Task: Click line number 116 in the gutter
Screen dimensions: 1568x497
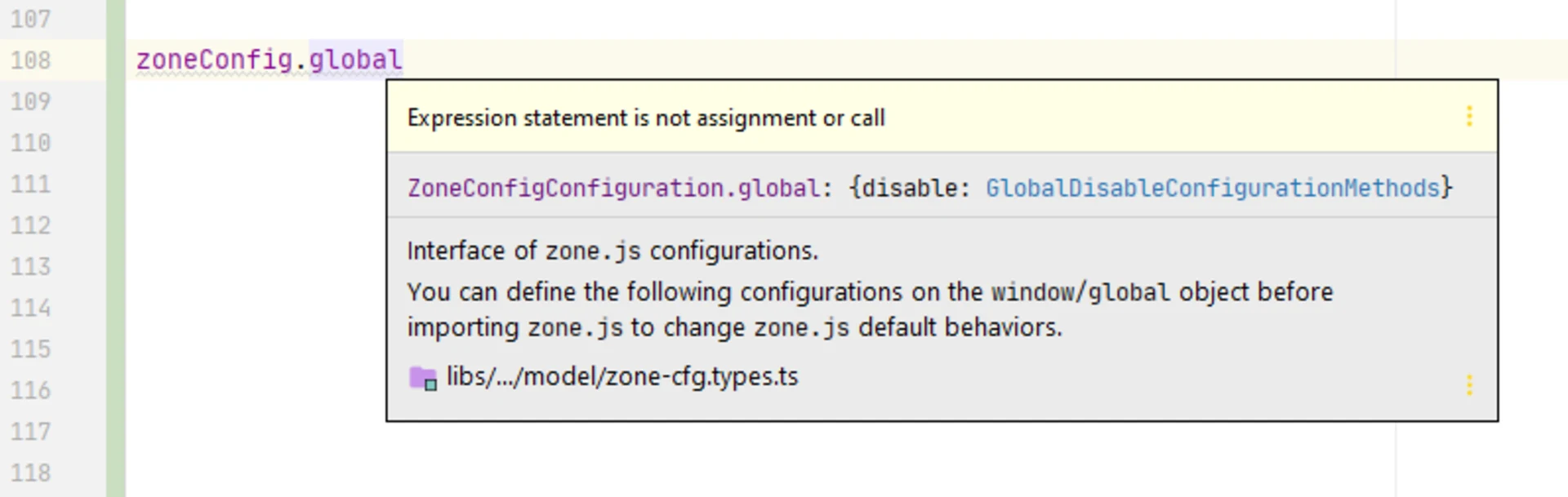Action: (x=31, y=390)
